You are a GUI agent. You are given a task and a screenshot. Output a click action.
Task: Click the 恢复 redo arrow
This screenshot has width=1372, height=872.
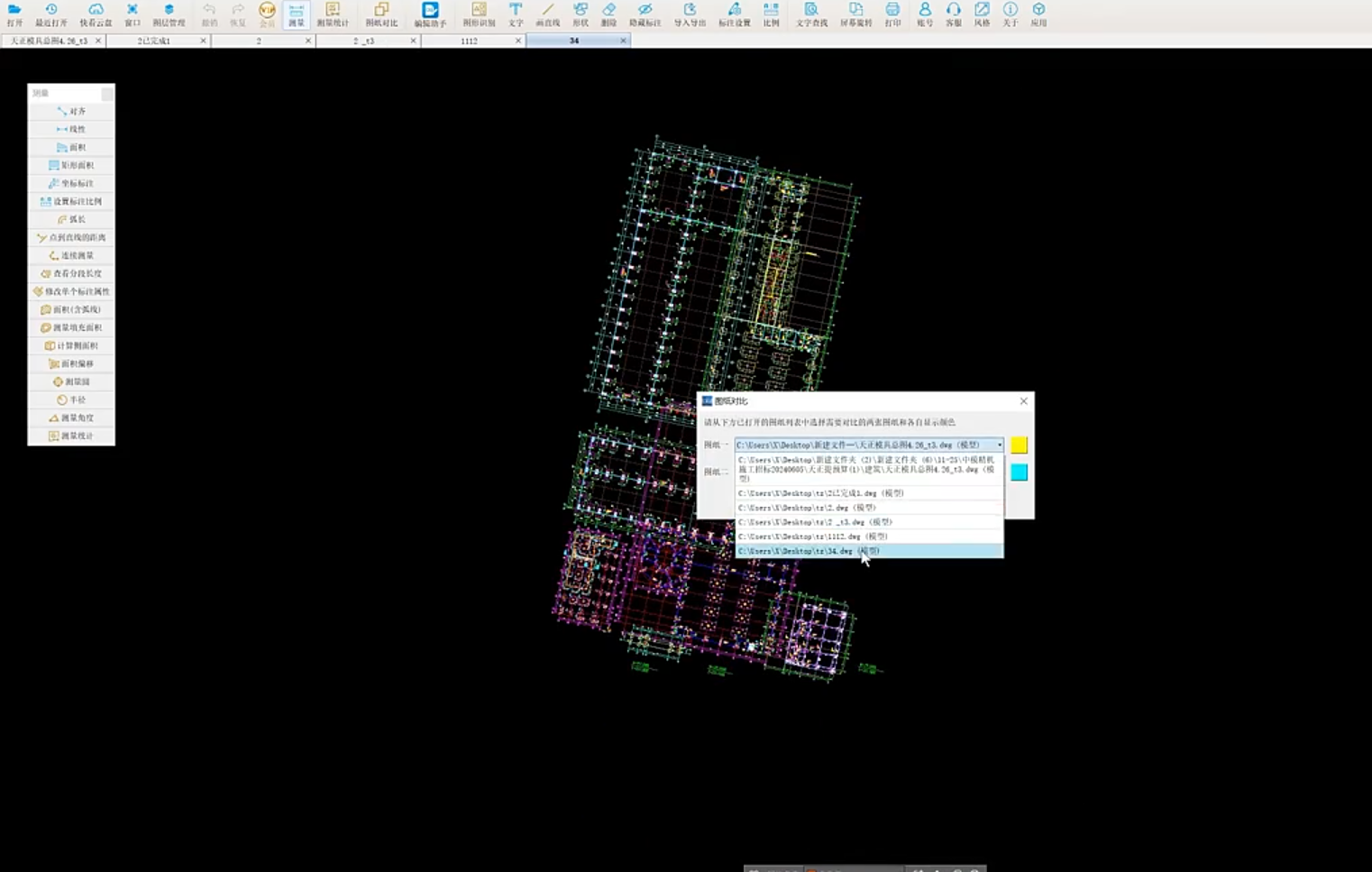tap(238, 14)
